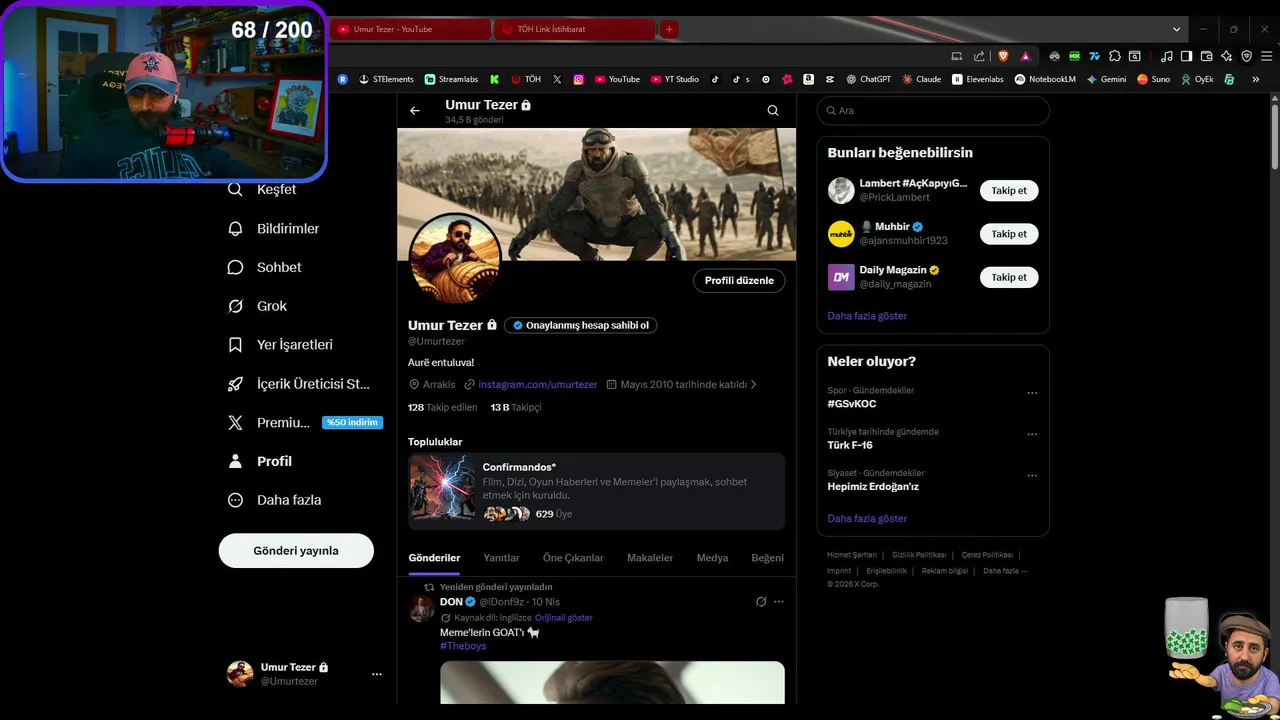The width and height of the screenshot is (1280, 720).
Task: Follow Daily Magazin with Takip et
Action: click(1009, 277)
